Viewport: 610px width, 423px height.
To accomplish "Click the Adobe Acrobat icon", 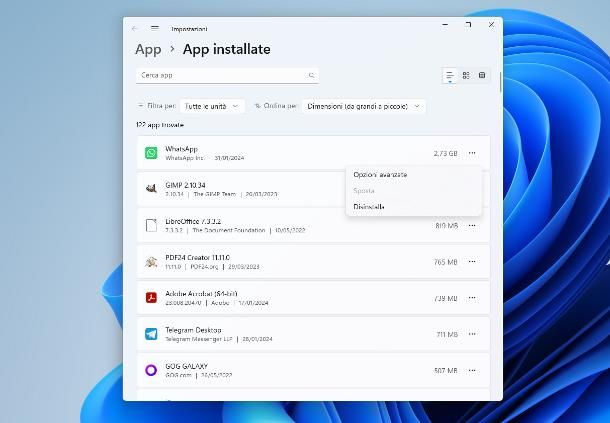I will [x=151, y=298].
